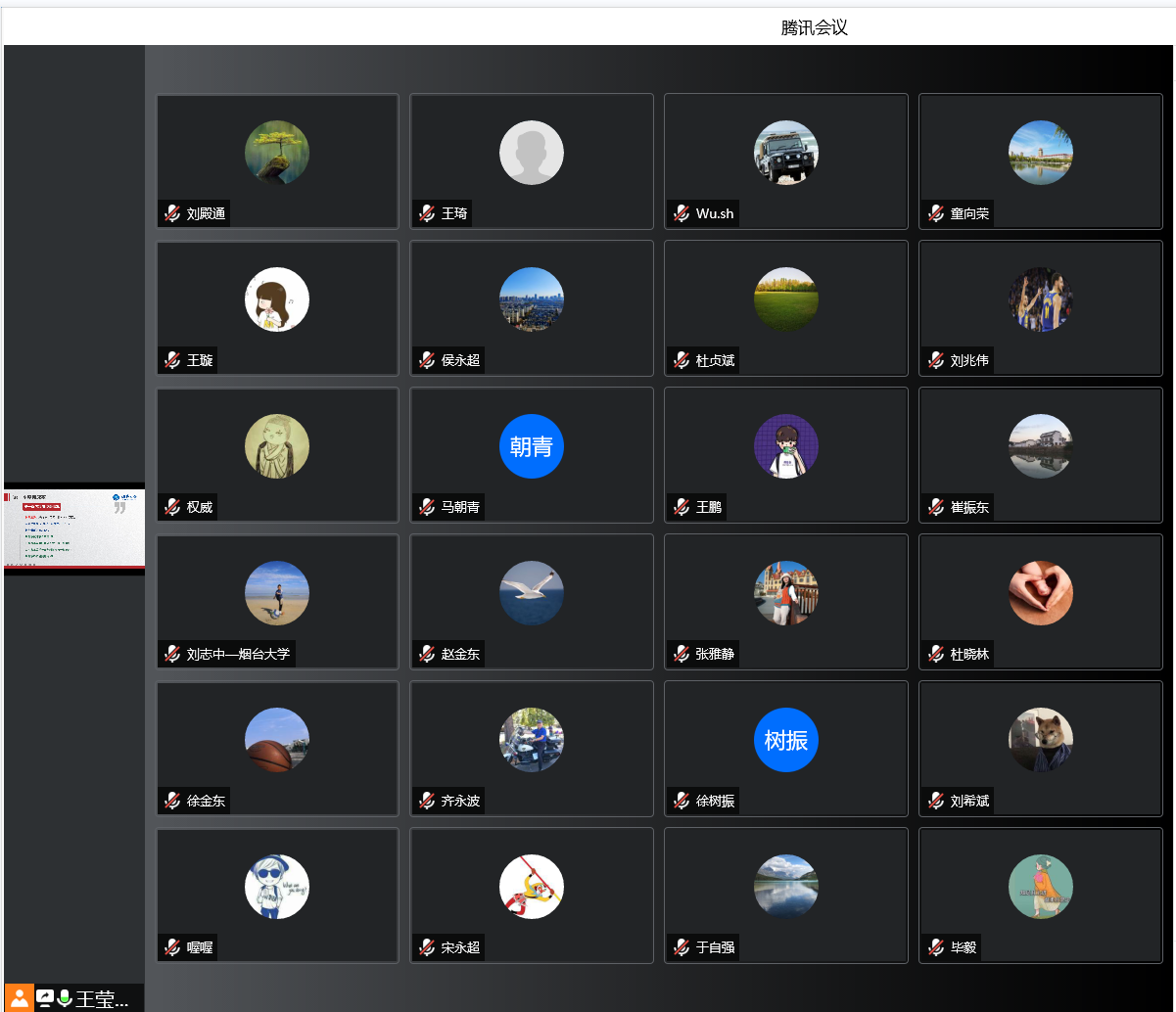Click muted microphone icon next to 刘殿通
This screenshot has width=1176, height=1012.
[x=172, y=213]
